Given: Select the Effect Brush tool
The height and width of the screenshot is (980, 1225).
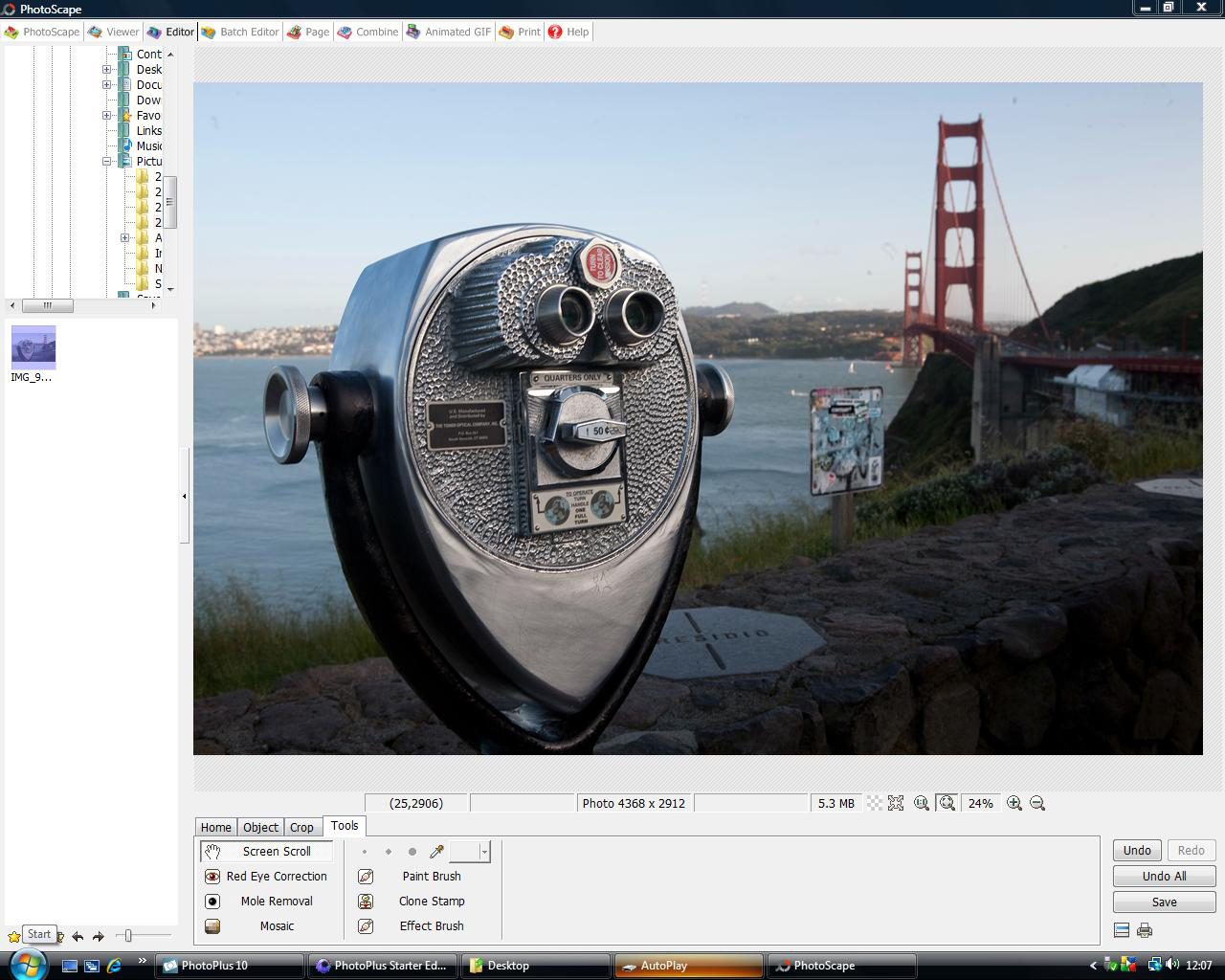Looking at the screenshot, I should pos(421,925).
